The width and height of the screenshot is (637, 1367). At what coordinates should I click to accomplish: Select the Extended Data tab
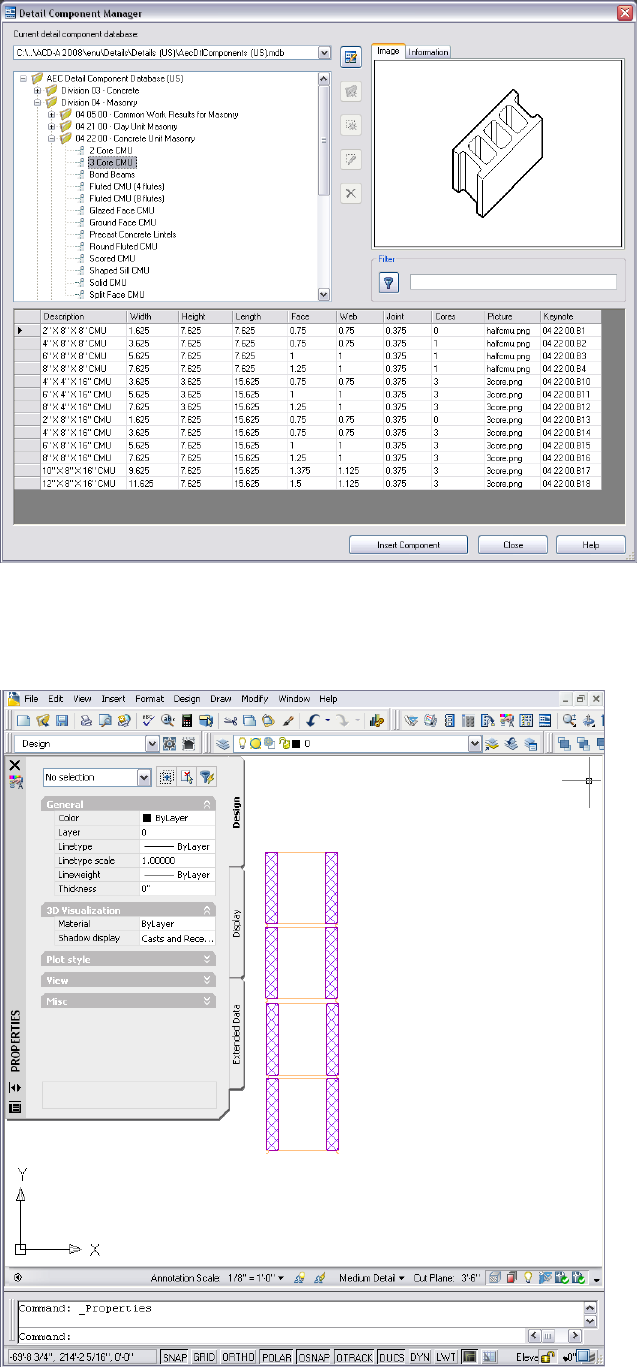pyautogui.click(x=237, y=1033)
